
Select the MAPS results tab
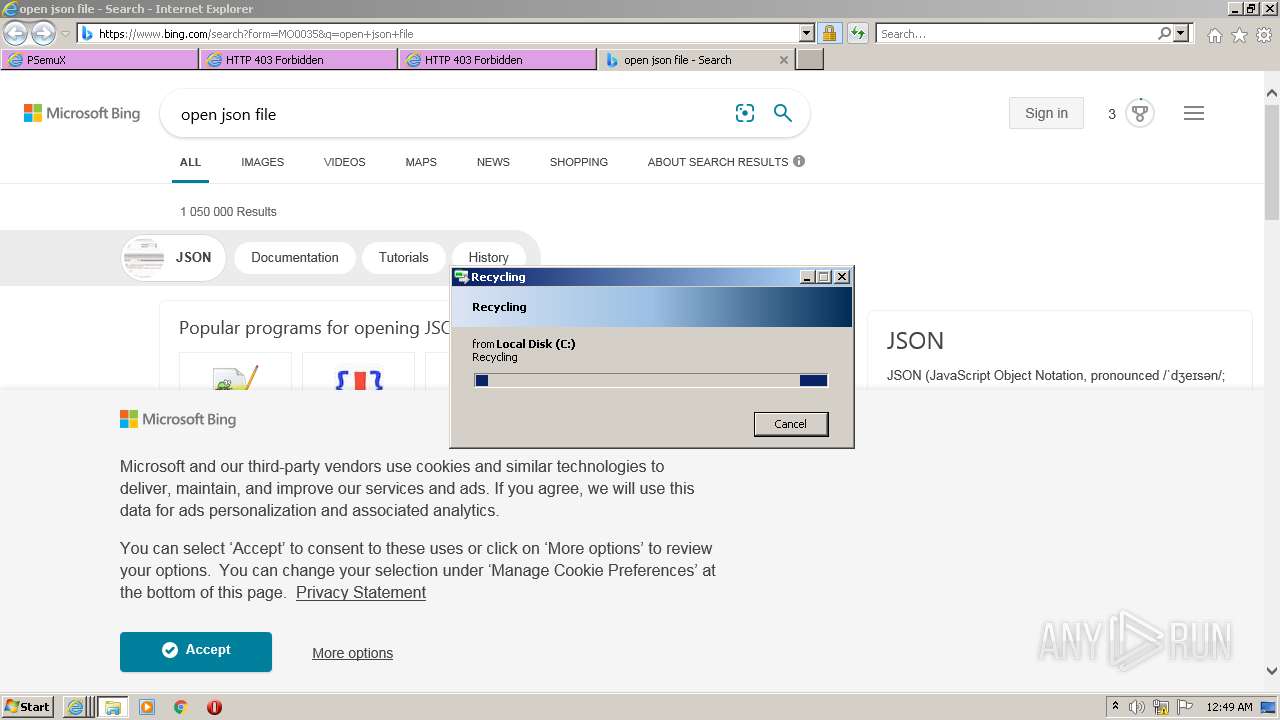(x=421, y=162)
